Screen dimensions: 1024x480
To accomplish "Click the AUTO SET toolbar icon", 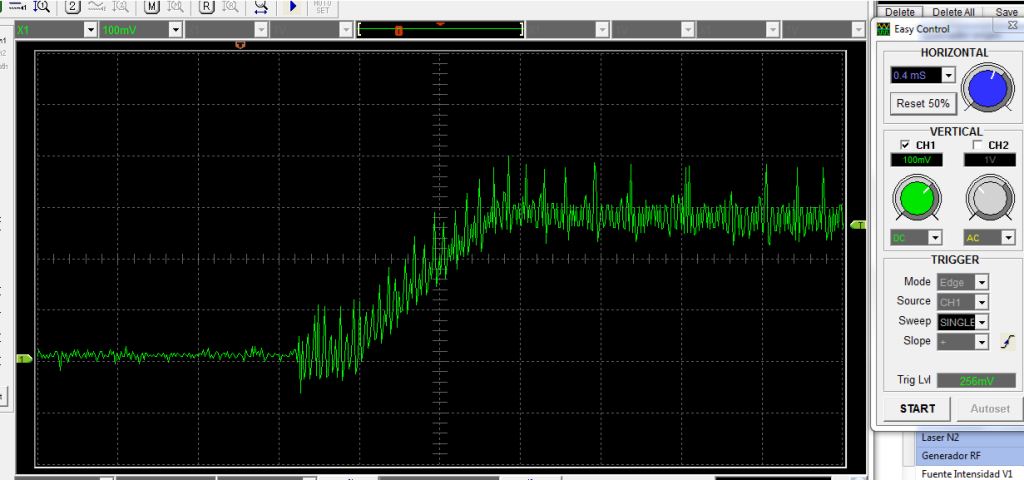I will [x=322, y=6].
